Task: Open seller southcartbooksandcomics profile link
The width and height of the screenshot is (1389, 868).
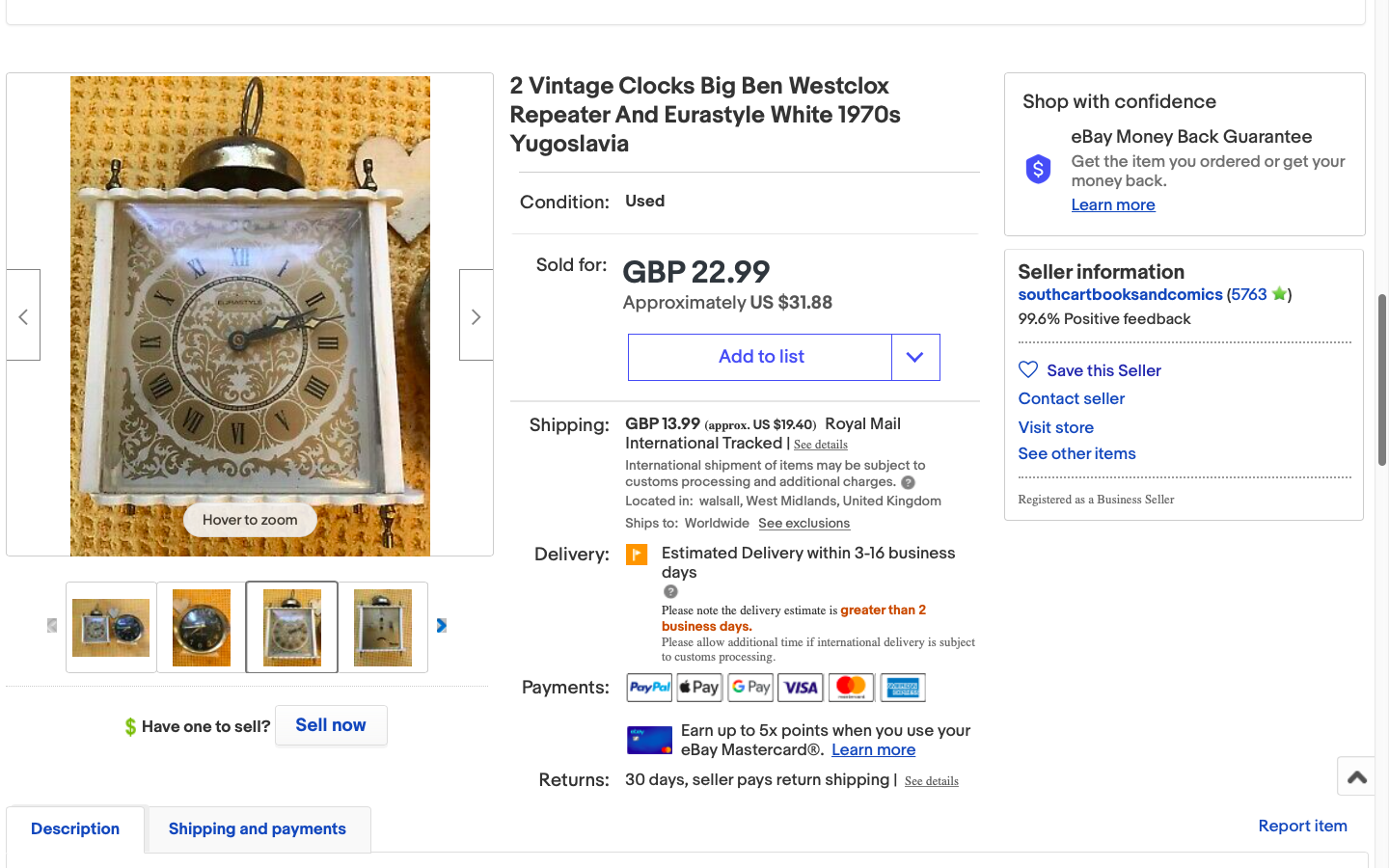Action: (1120, 295)
